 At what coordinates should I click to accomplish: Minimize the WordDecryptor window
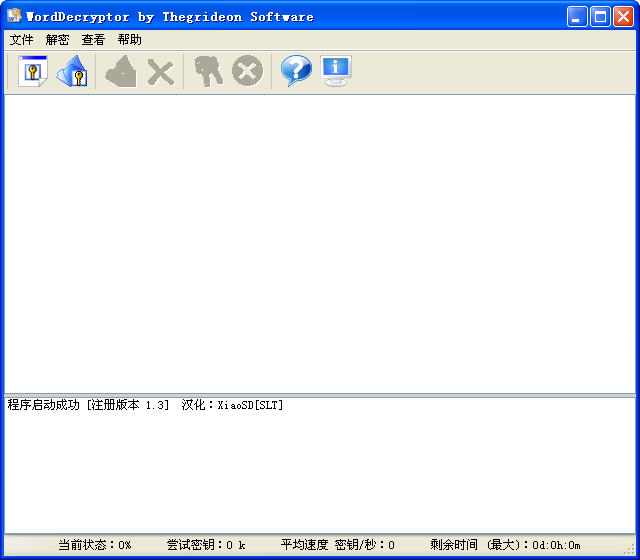[x=576, y=17]
